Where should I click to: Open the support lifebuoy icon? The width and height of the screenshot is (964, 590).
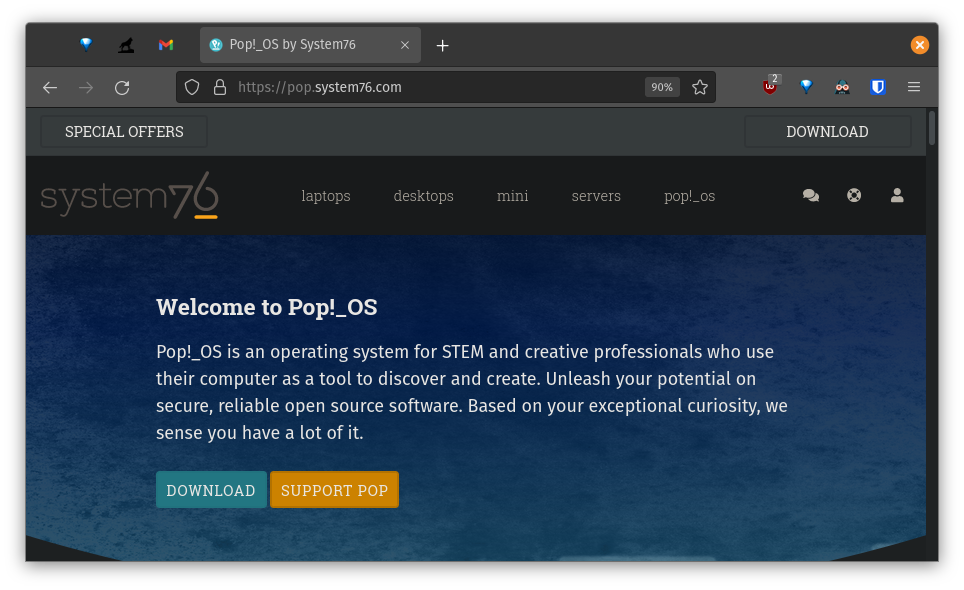click(854, 195)
